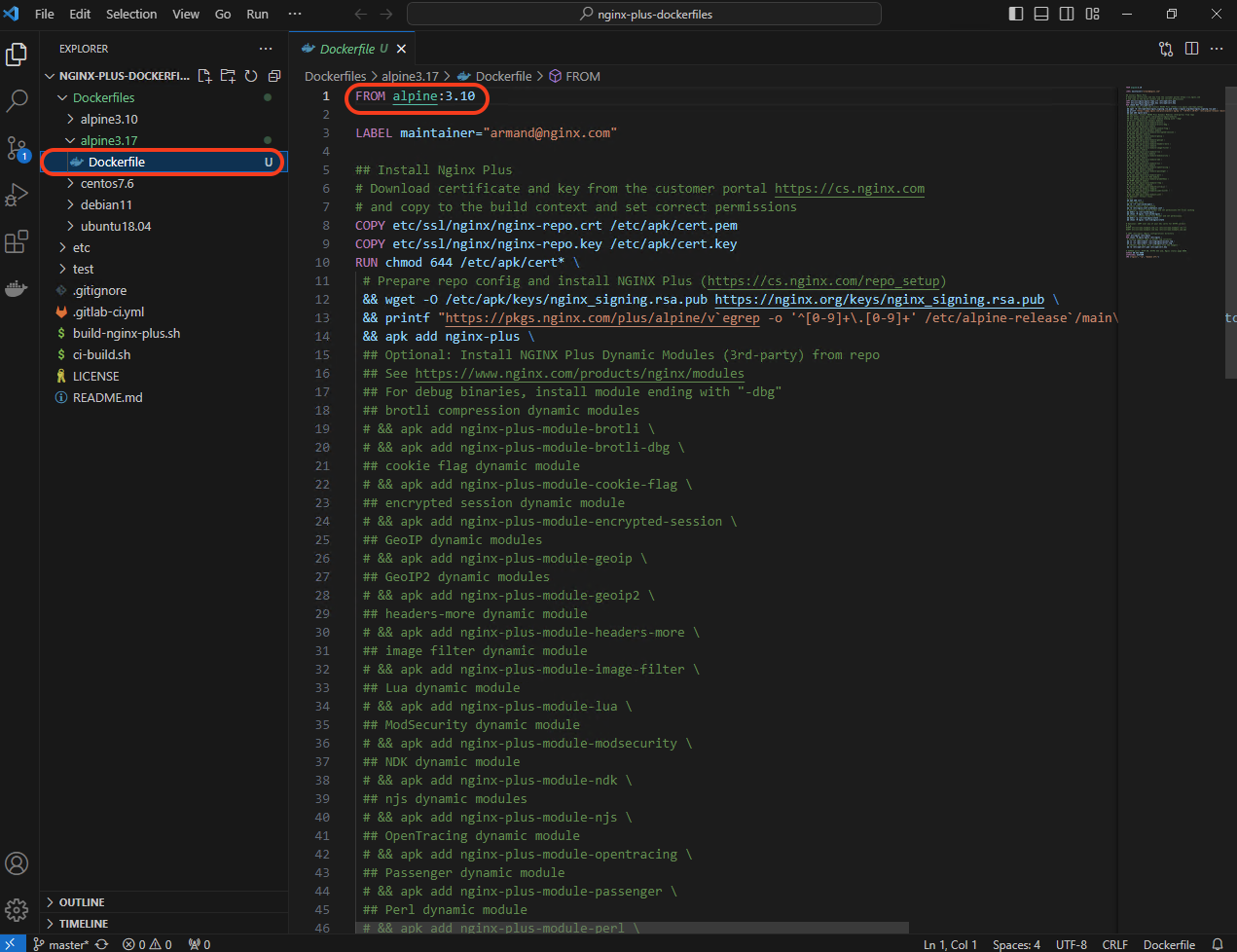The width and height of the screenshot is (1237, 952).
Task: Customize layout icon in title bar
Action: (1093, 14)
